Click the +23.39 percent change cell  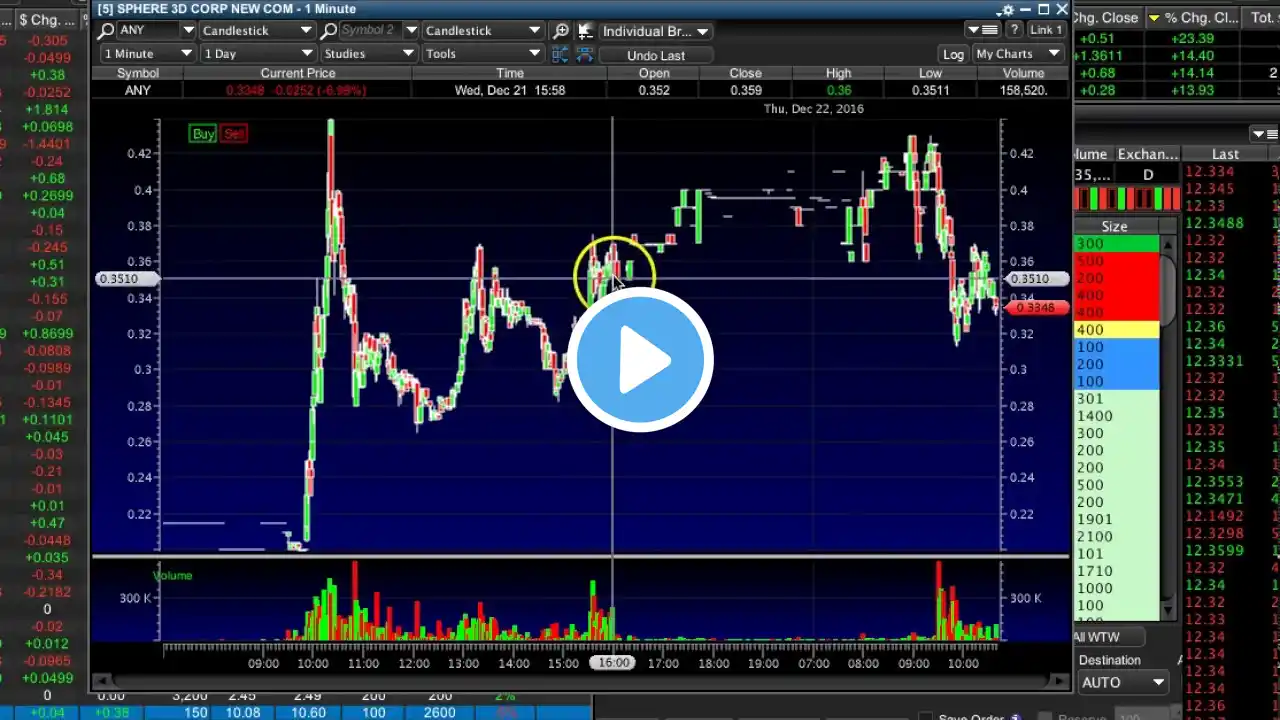(1192, 38)
